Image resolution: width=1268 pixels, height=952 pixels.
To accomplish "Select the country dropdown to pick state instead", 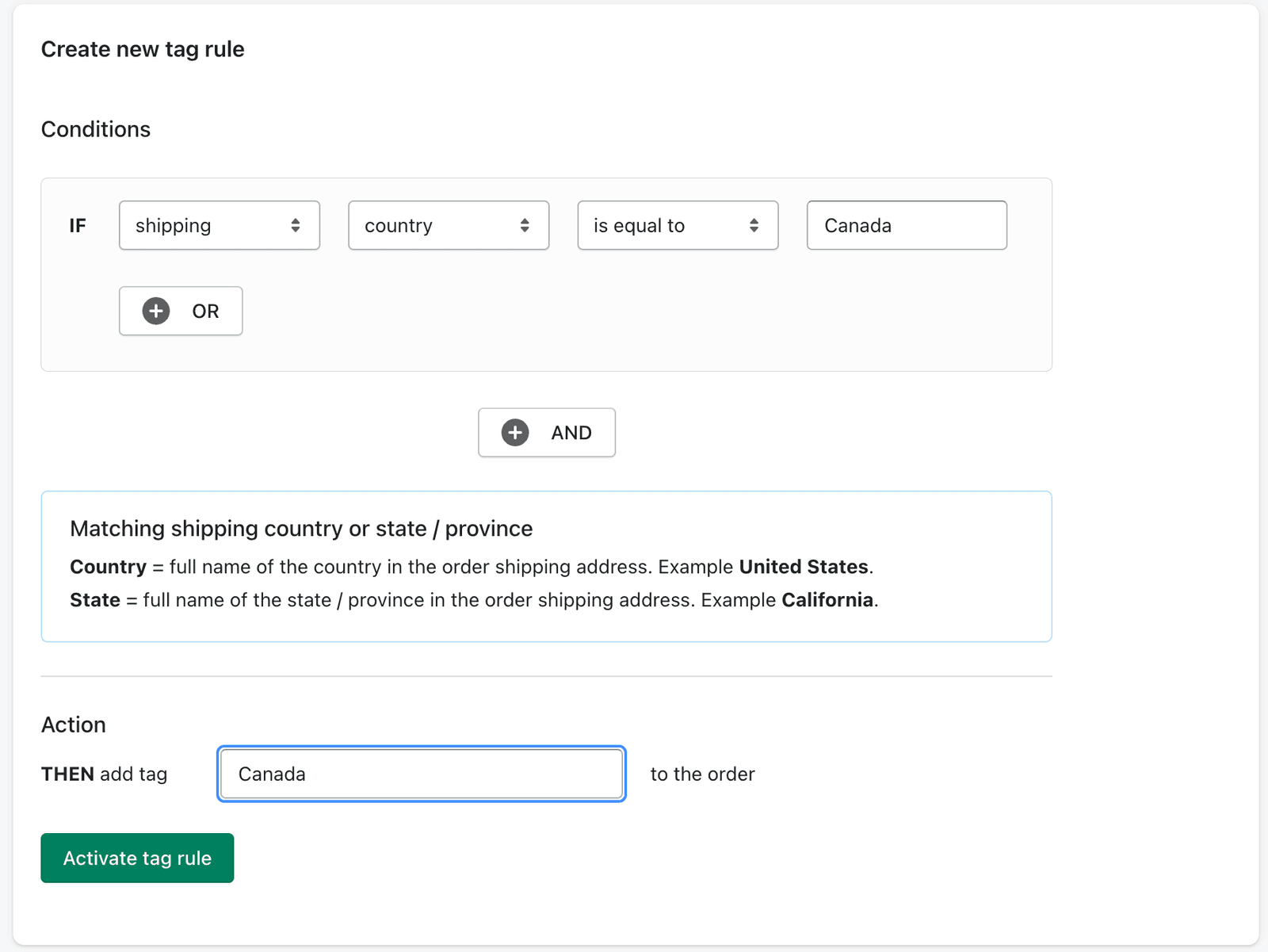I will pyautogui.click(x=448, y=225).
